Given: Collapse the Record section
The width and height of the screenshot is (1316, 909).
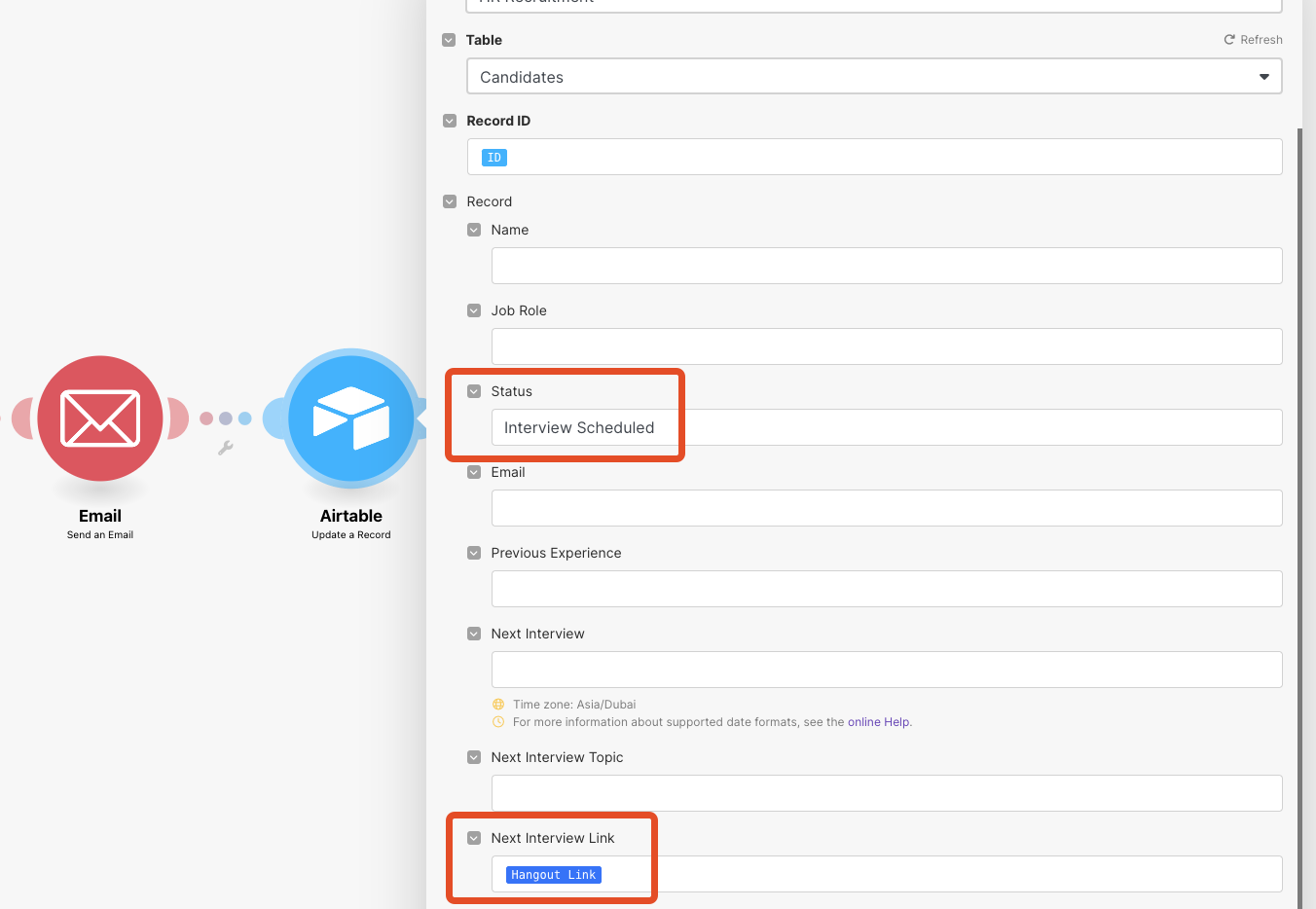Looking at the screenshot, I should (450, 201).
